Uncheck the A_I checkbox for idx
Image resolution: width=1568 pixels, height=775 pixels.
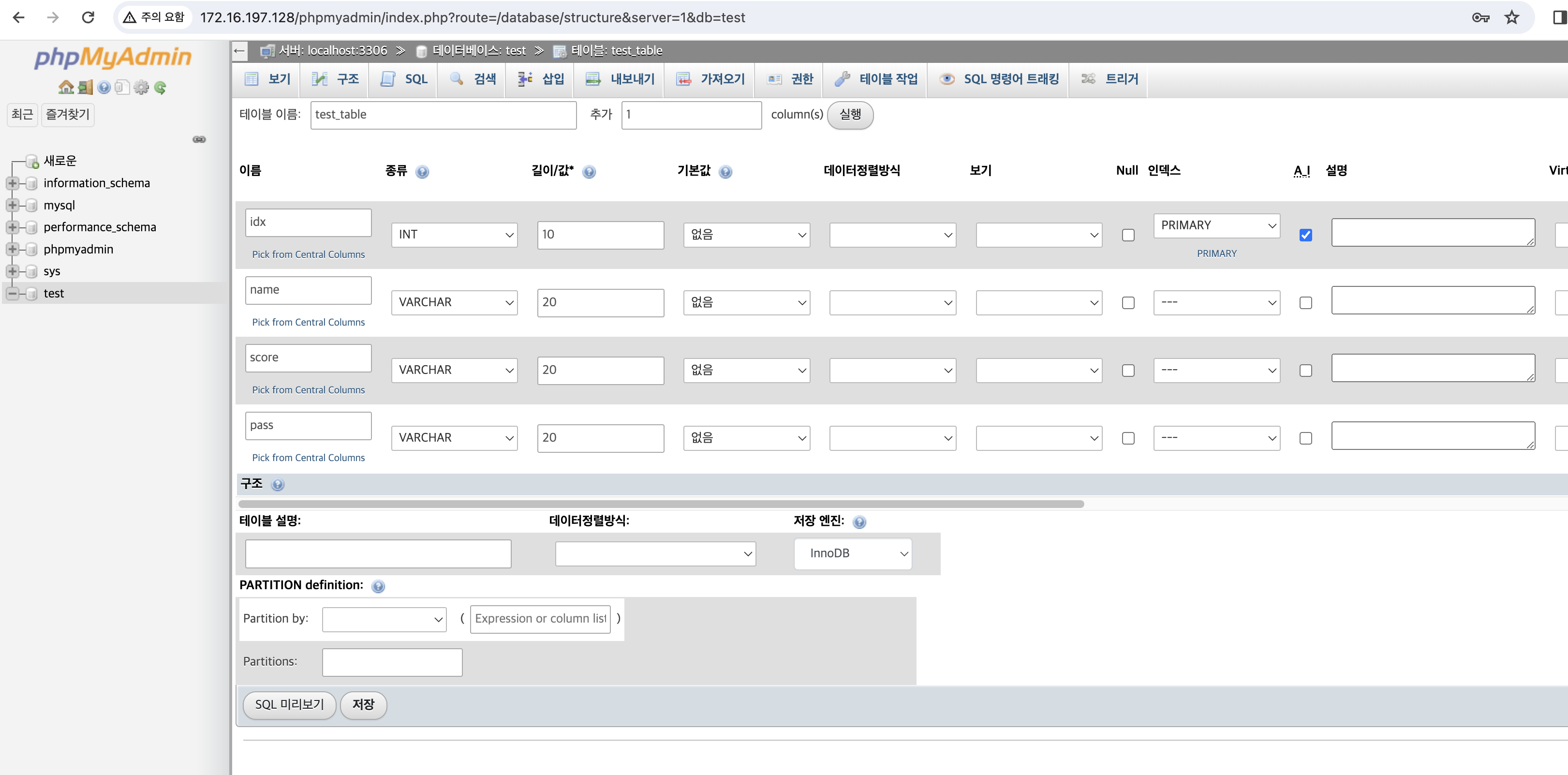[x=1305, y=235]
